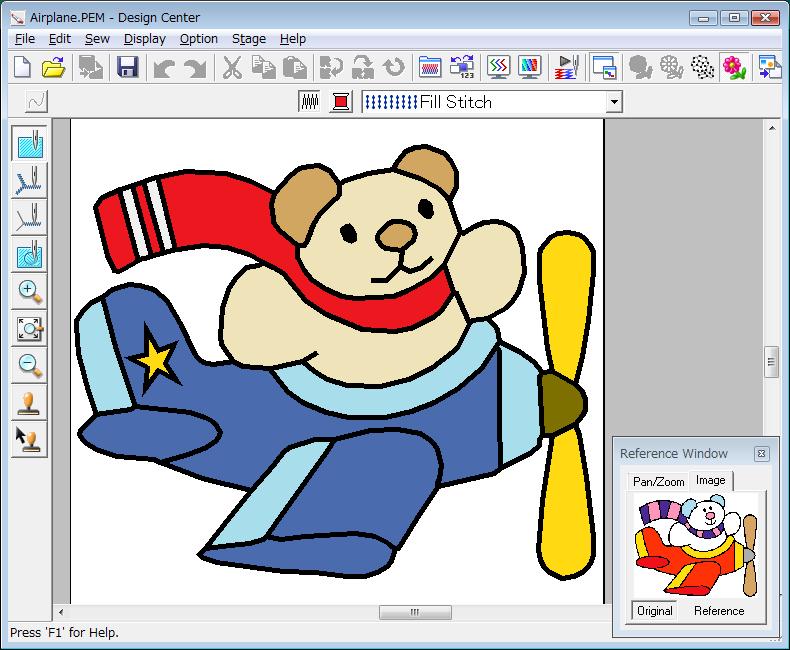Open the Fill Stitch dropdown

point(614,102)
